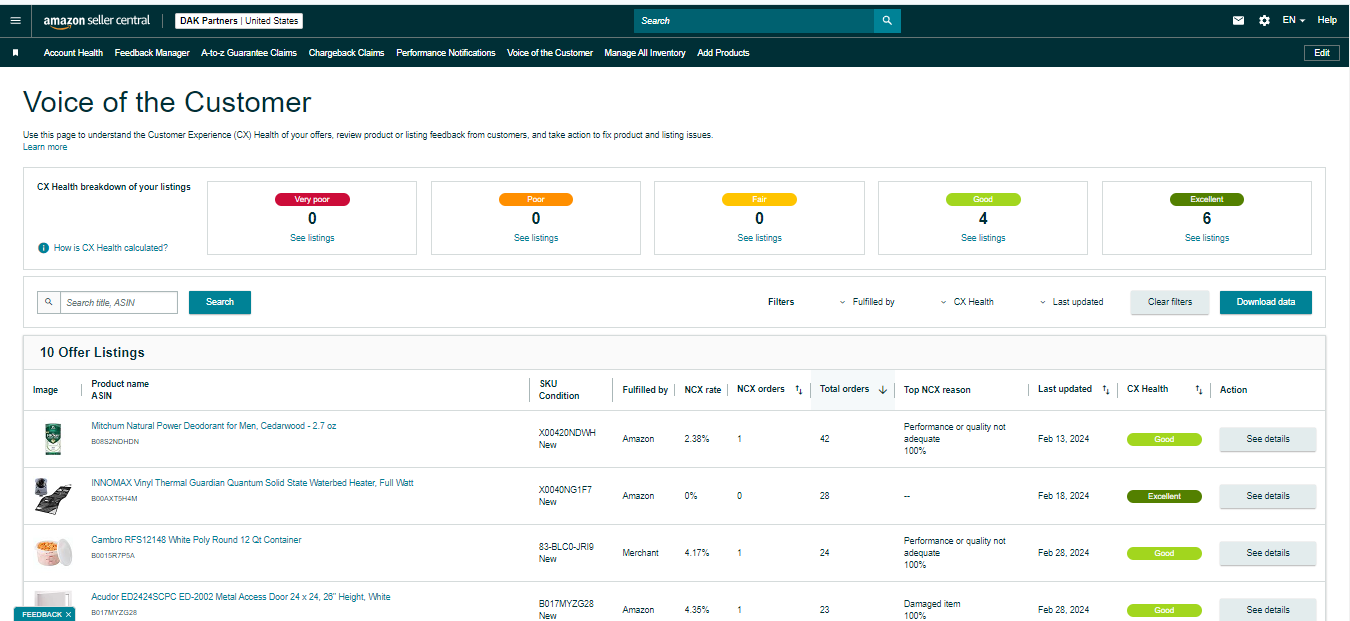Screen dimensions: 1350x621
Task: Click the Very poor red badge
Action: (312, 199)
